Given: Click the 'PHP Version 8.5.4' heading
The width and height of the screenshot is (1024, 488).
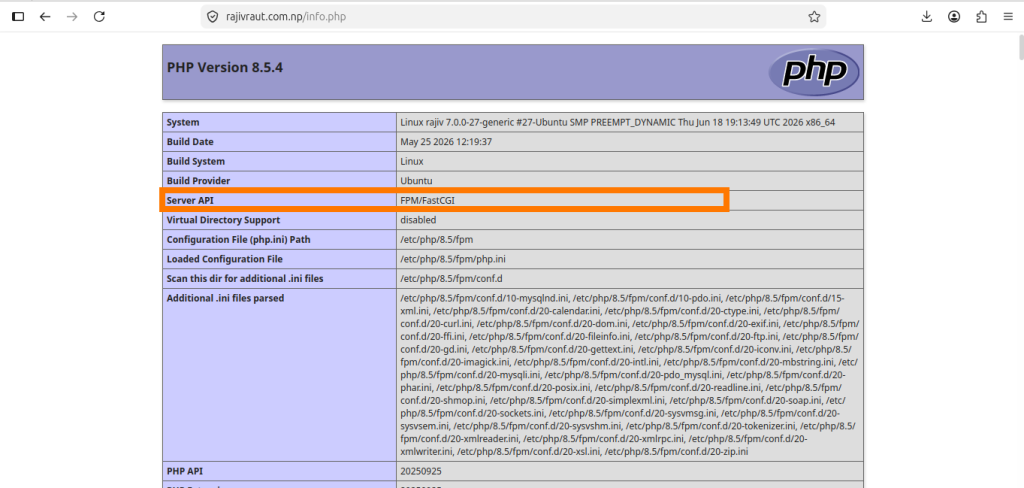Looking at the screenshot, I should tap(225, 67).
